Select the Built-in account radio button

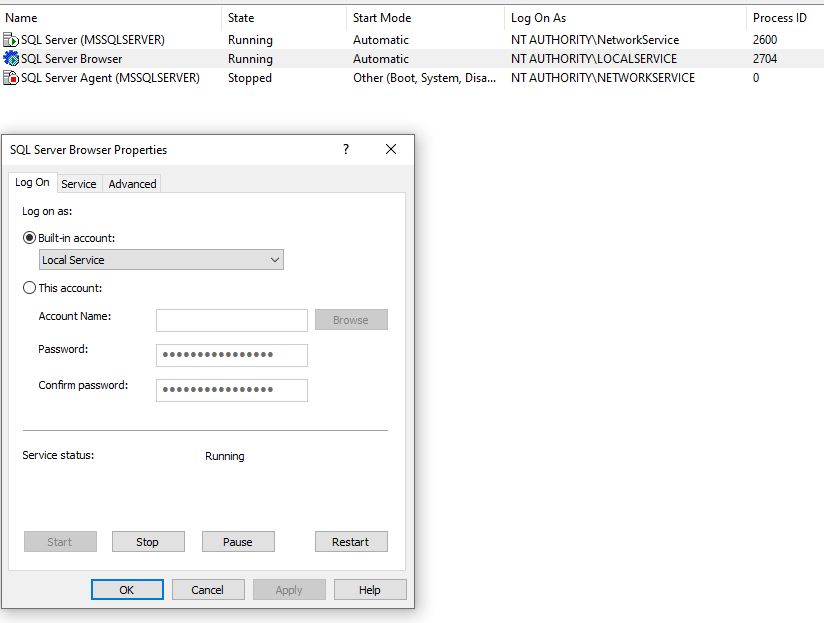29,238
